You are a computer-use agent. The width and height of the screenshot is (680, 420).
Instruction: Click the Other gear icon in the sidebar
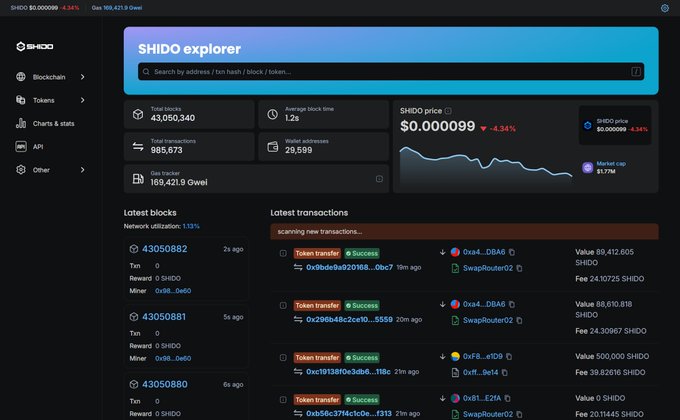pos(21,170)
